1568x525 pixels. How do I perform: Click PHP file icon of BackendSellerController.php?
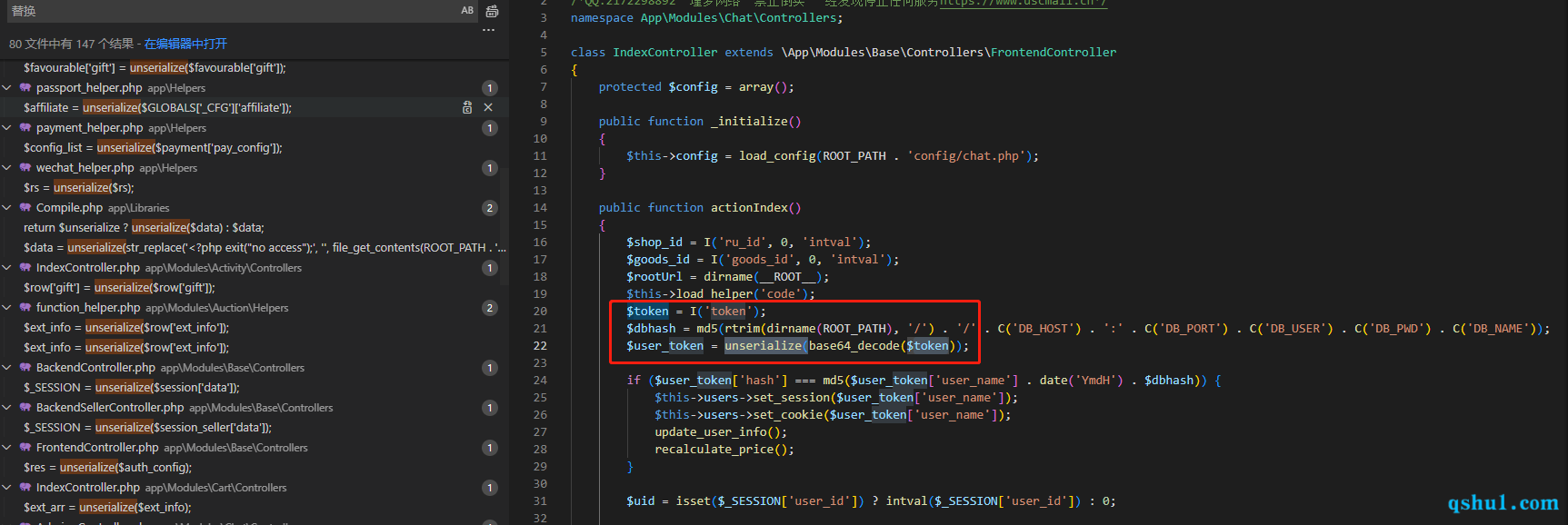25,407
